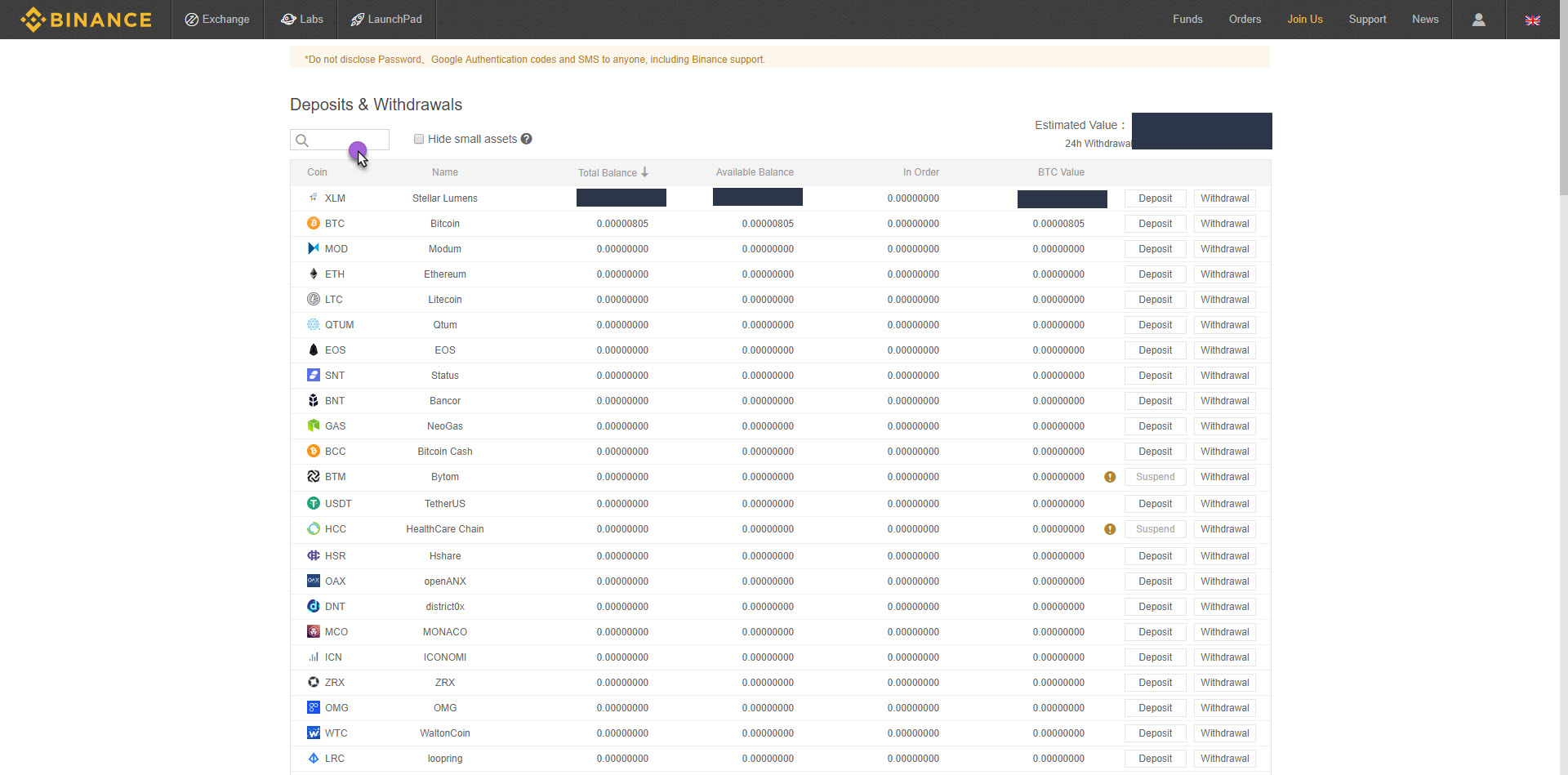The image size is (1568, 775).
Task: Click the warning icon in BTM row
Action: pos(1110,477)
